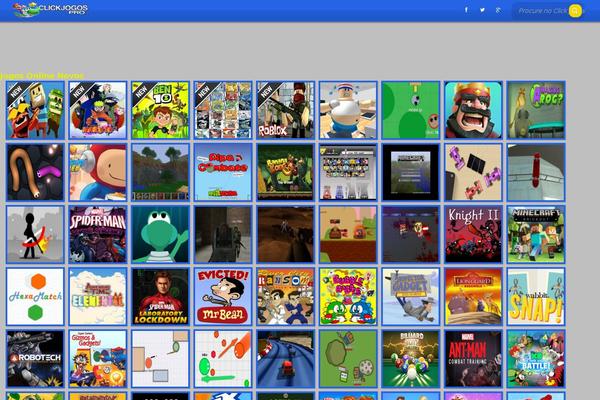Open the Ransom game thumbnail

point(285,297)
